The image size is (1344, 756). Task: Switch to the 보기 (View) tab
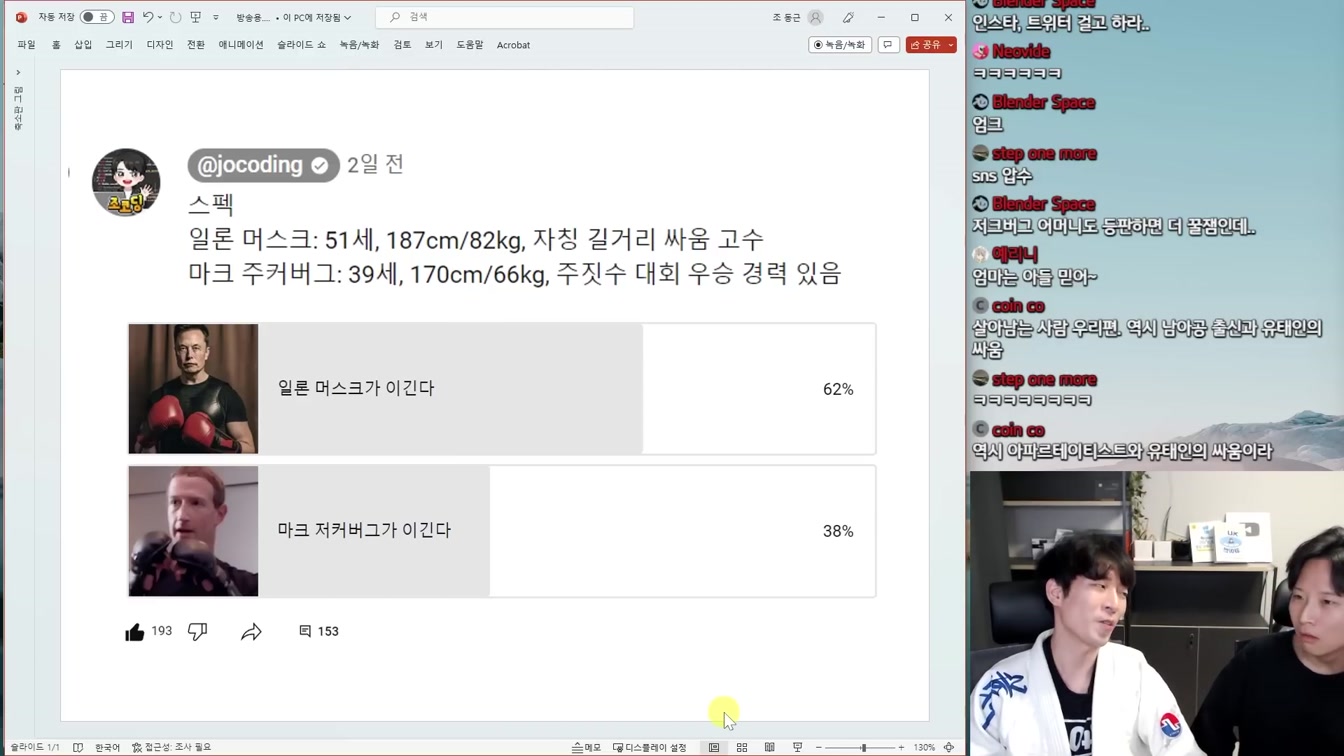click(x=433, y=45)
